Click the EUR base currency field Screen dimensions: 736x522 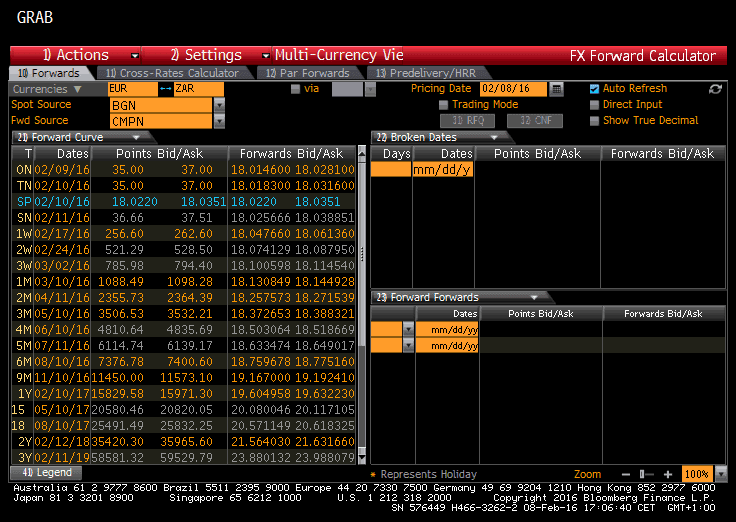tap(133, 89)
